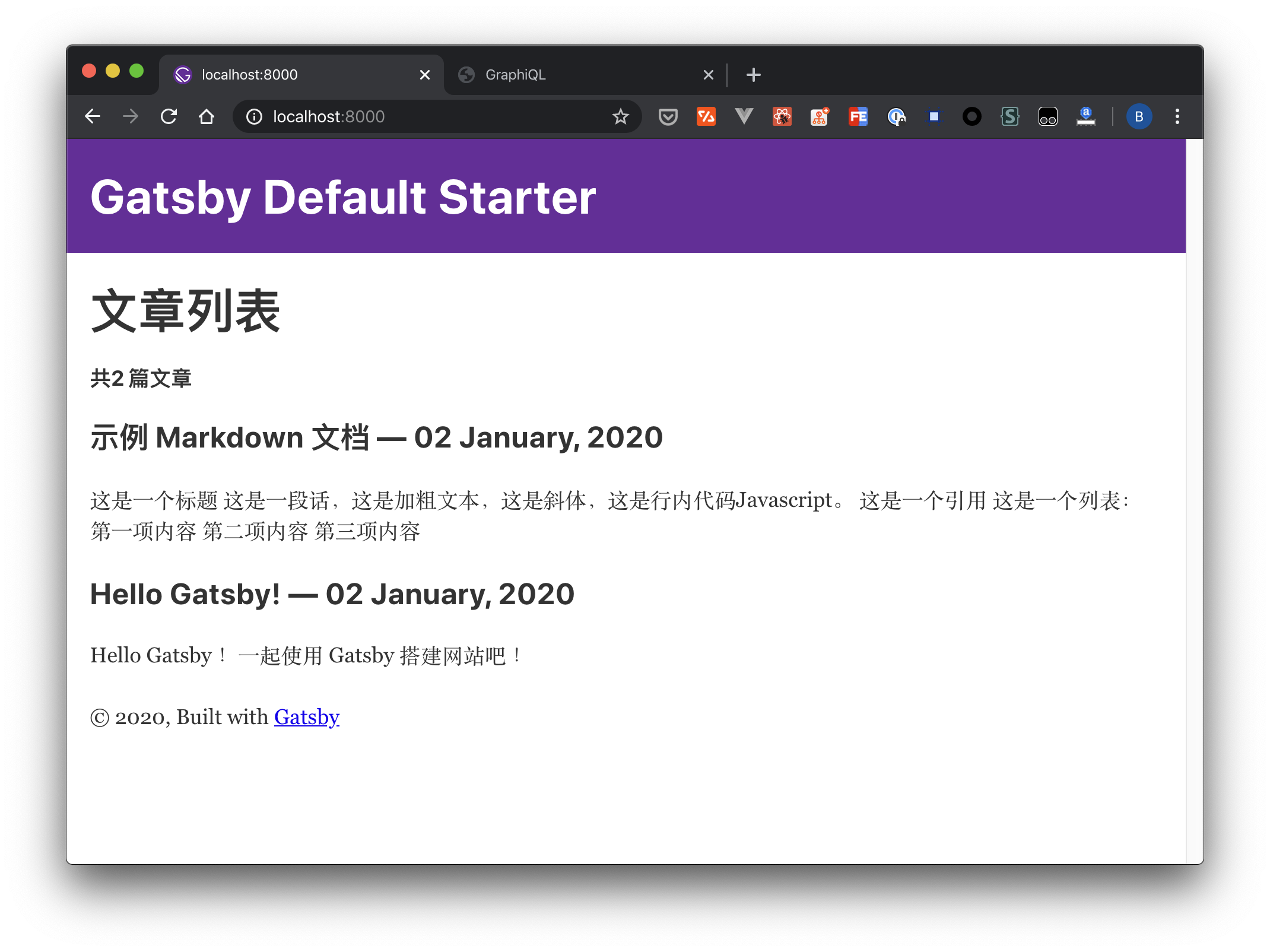Image resolution: width=1270 pixels, height=952 pixels.
Task: Click the 共2 篇文章 count text
Action: (x=141, y=378)
